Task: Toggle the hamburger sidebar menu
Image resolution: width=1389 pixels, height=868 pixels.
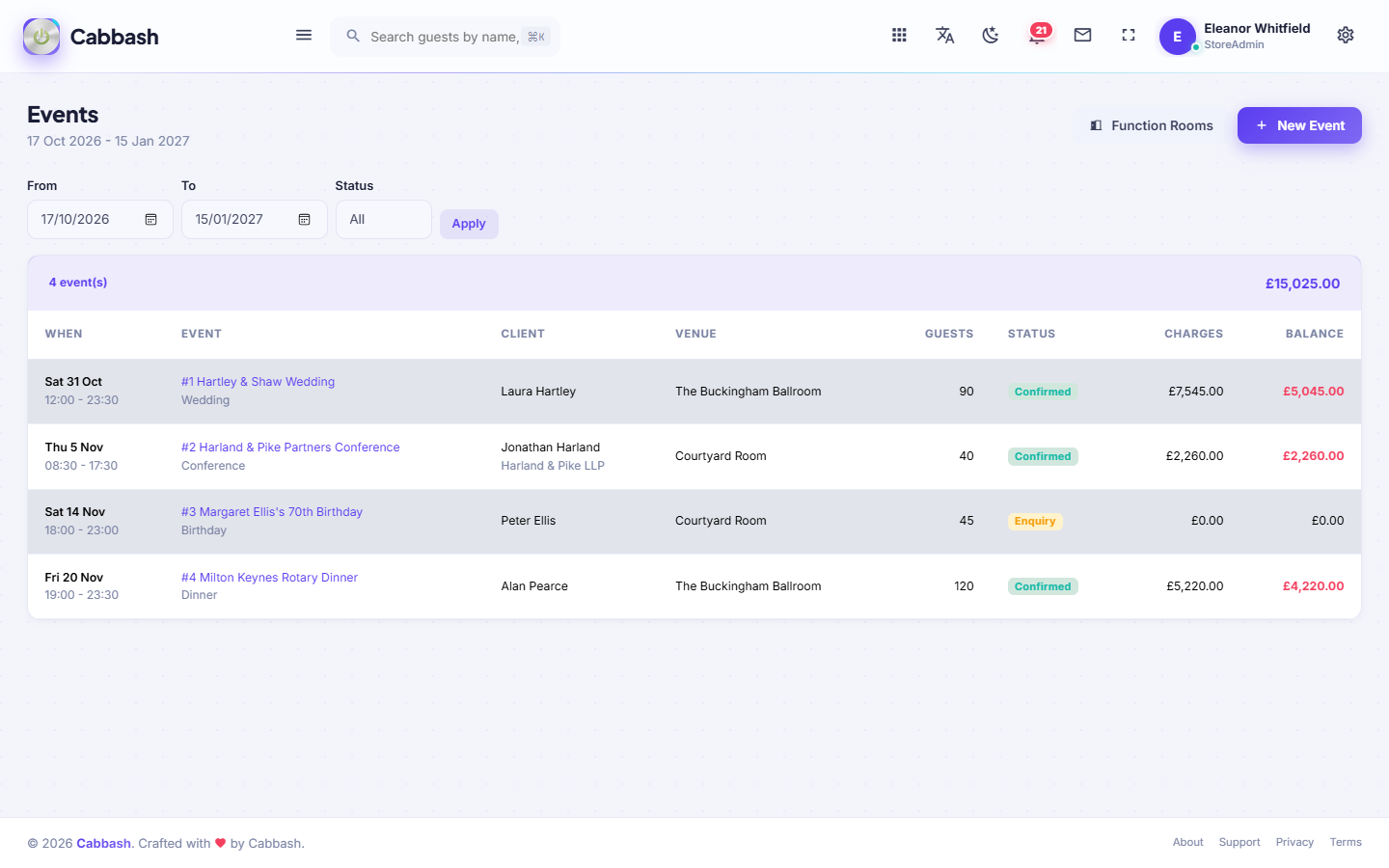Action: (304, 36)
